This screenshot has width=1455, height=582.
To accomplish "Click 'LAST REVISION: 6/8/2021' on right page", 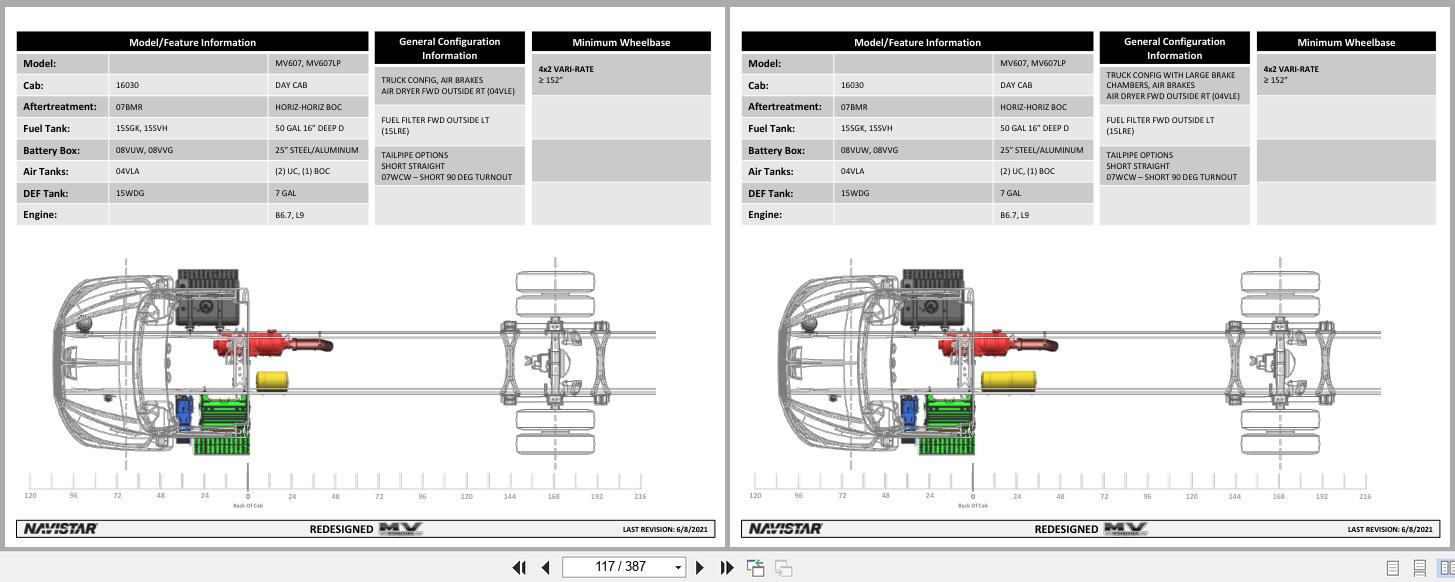I will coord(1390,529).
